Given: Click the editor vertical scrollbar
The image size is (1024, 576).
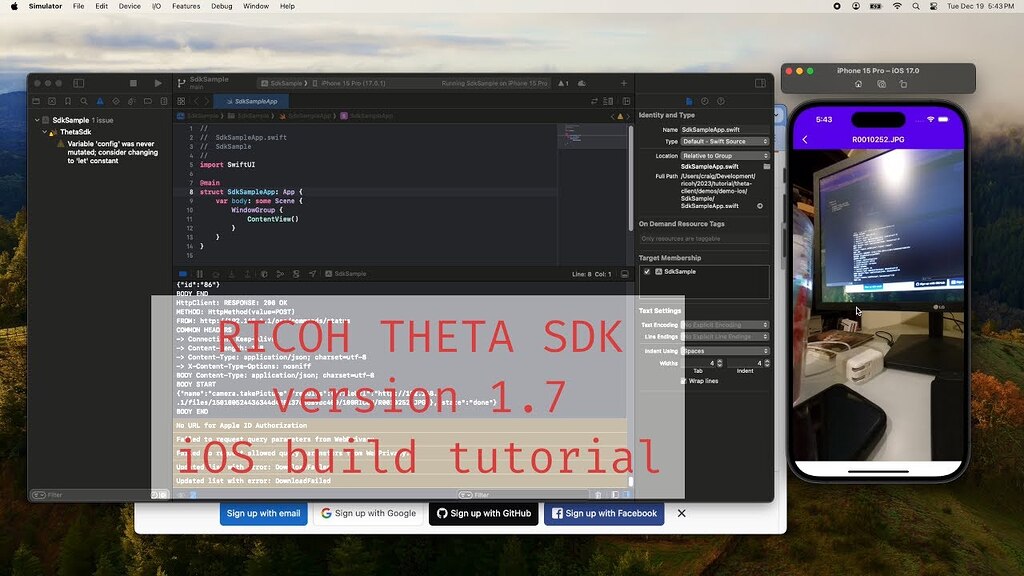Looking at the screenshot, I should tap(630, 176).
